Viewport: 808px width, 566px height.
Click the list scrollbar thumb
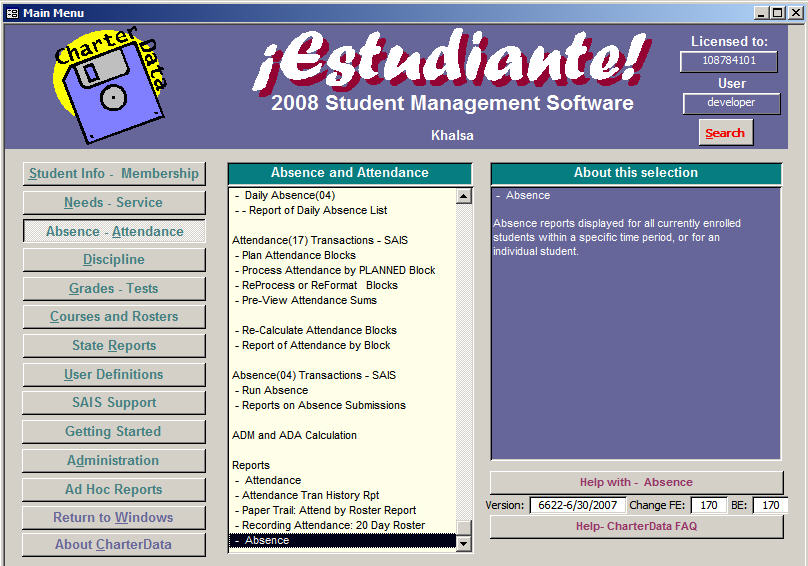[x=464, y=528]
